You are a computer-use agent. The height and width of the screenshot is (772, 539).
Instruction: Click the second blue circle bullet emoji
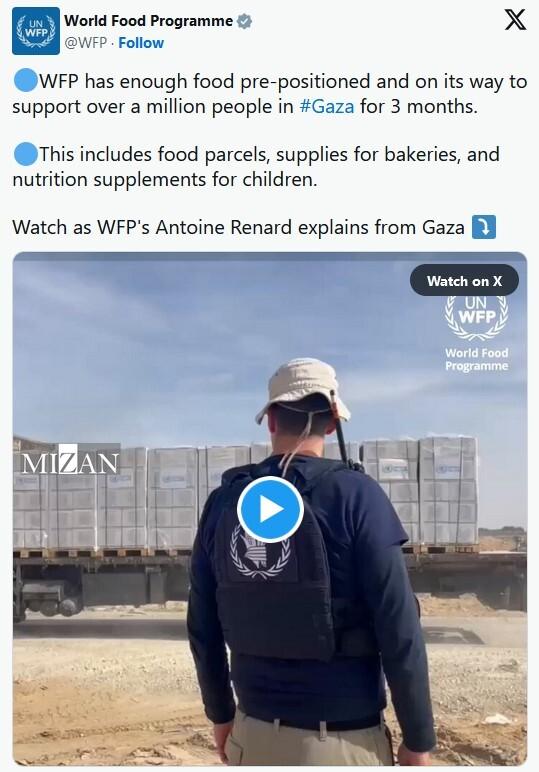click(x=25, y=154)
